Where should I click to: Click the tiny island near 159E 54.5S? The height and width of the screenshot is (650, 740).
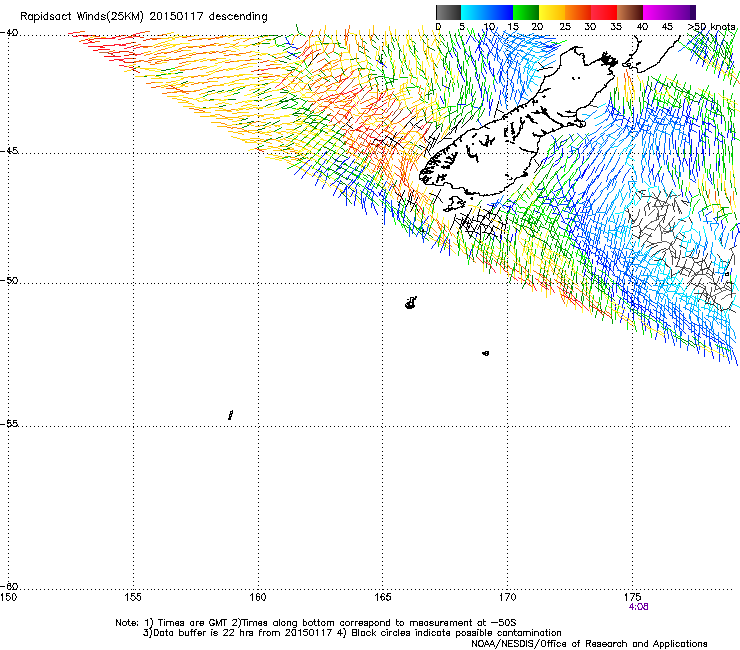(x=230, y=415)
